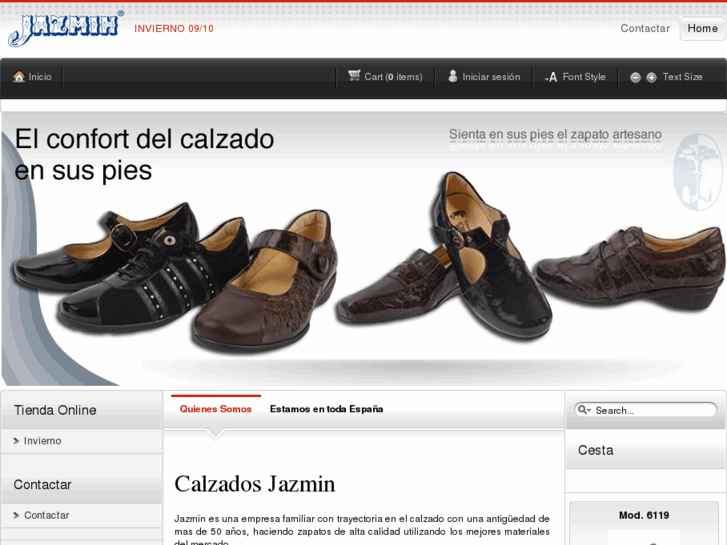The image size is (727, 545).
Task: Open the Contactar link in top header
Action: (645, 28)
